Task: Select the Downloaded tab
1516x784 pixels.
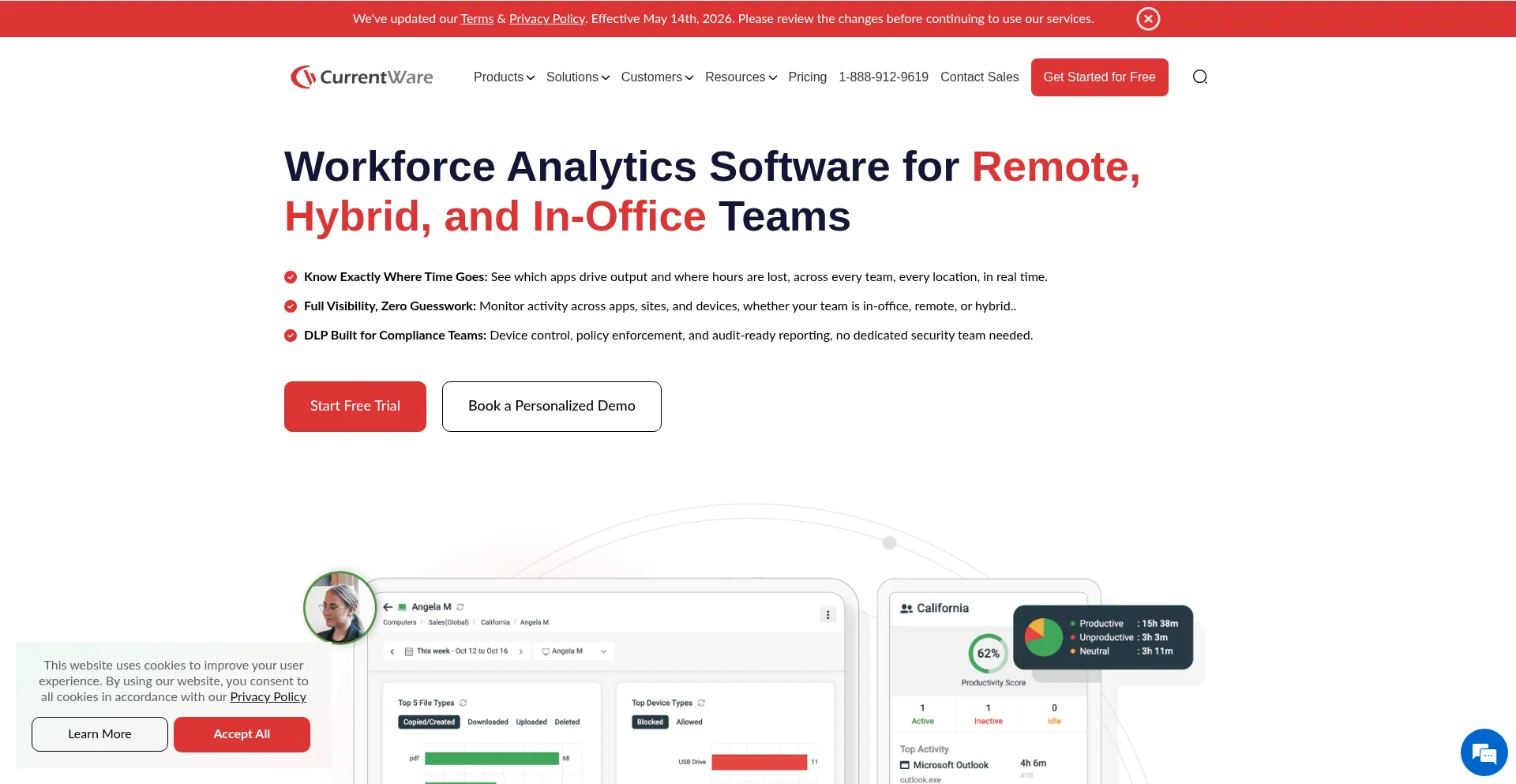Action: click(x=488, y=722)
